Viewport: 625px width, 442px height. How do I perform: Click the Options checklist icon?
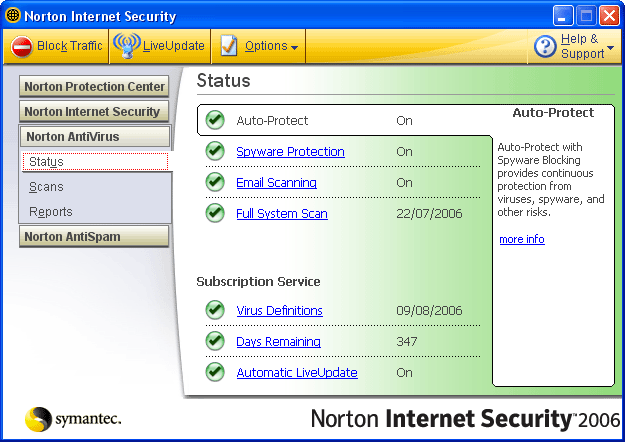tap(229, 46)
